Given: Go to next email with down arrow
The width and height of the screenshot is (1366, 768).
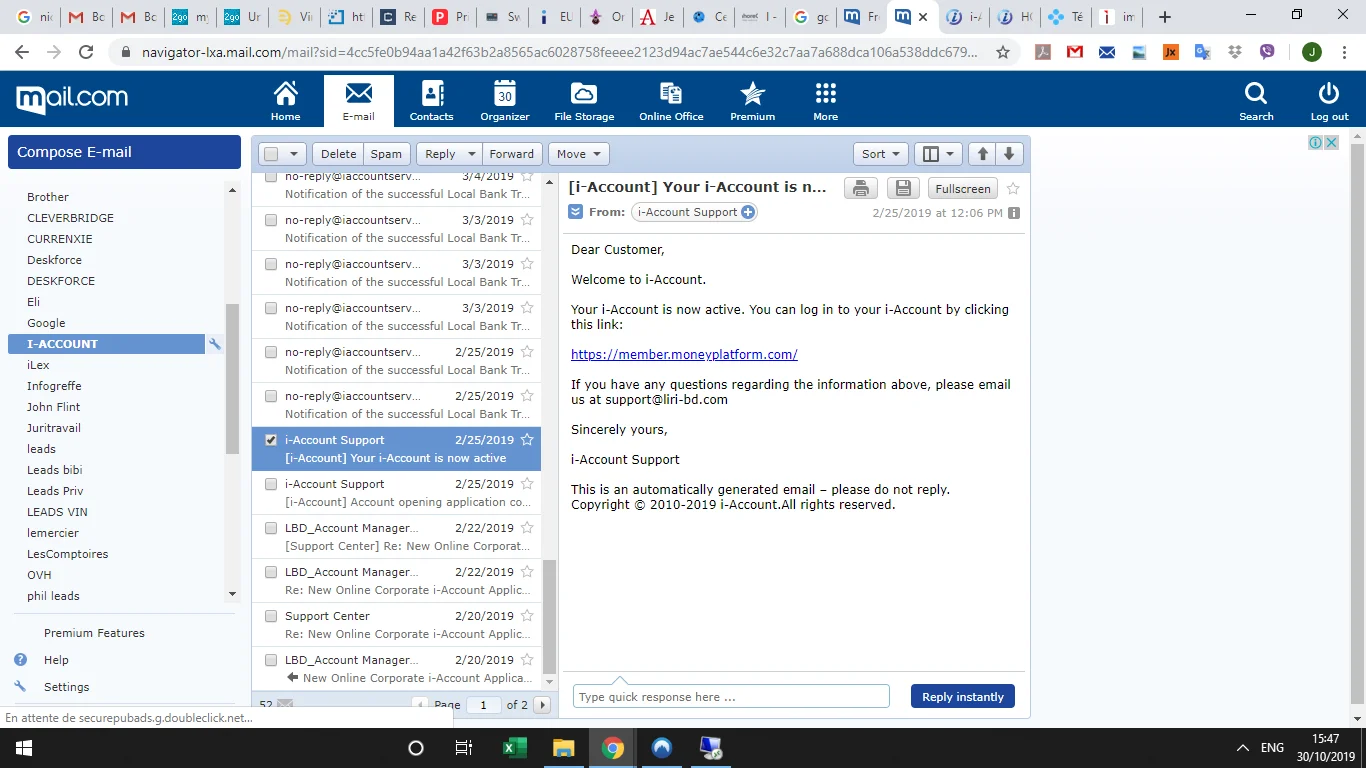Looking at the screenshot, I should pos(1009,154).
